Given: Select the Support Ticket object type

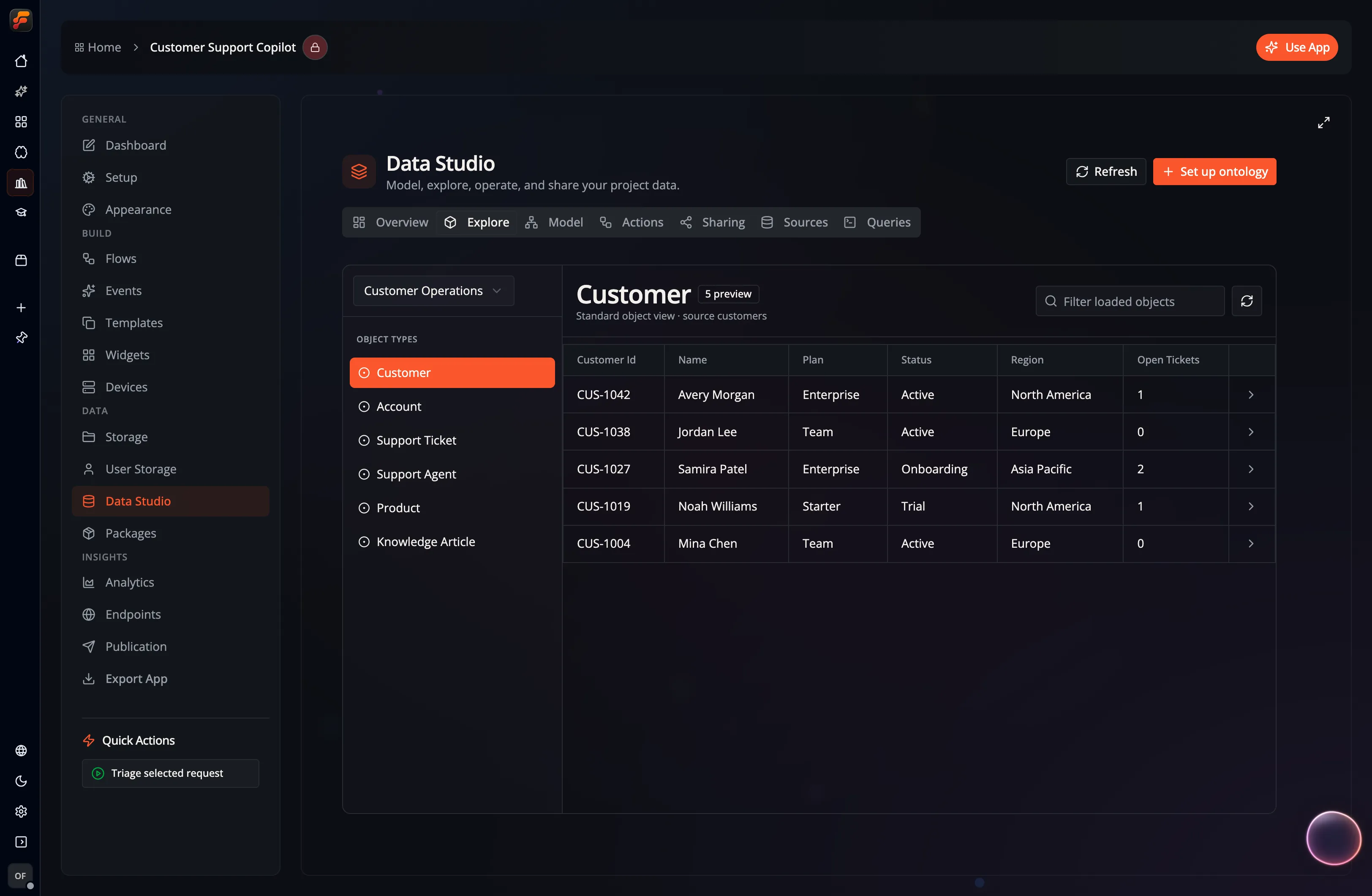Looking at the screenshot, I should 452,440.
